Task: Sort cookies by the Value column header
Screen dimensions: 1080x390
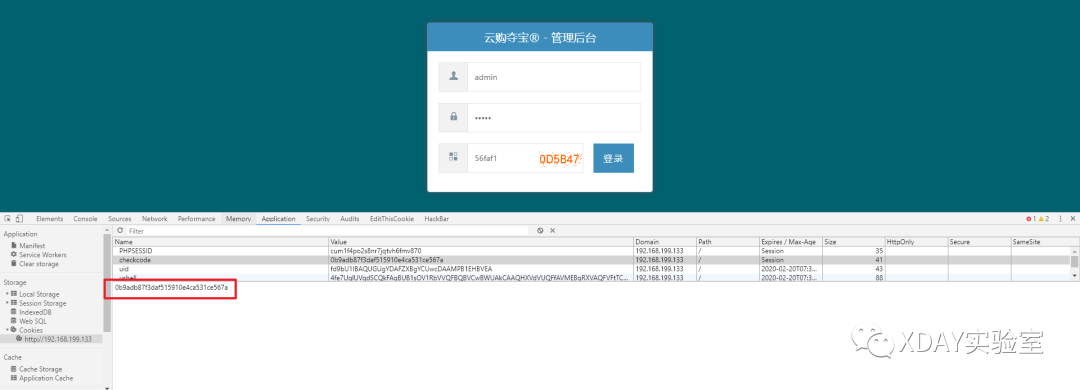Action: [x=481, y=243]
